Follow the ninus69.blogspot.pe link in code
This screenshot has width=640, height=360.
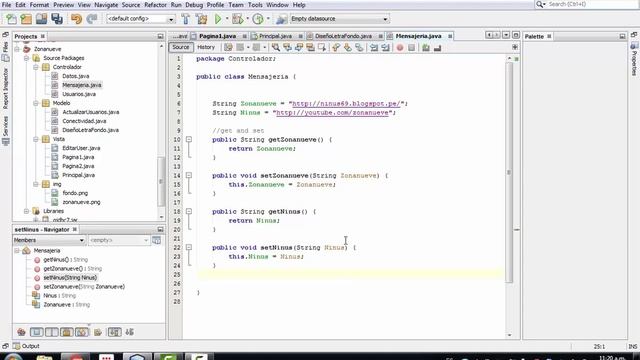click(x=346, y=104)
